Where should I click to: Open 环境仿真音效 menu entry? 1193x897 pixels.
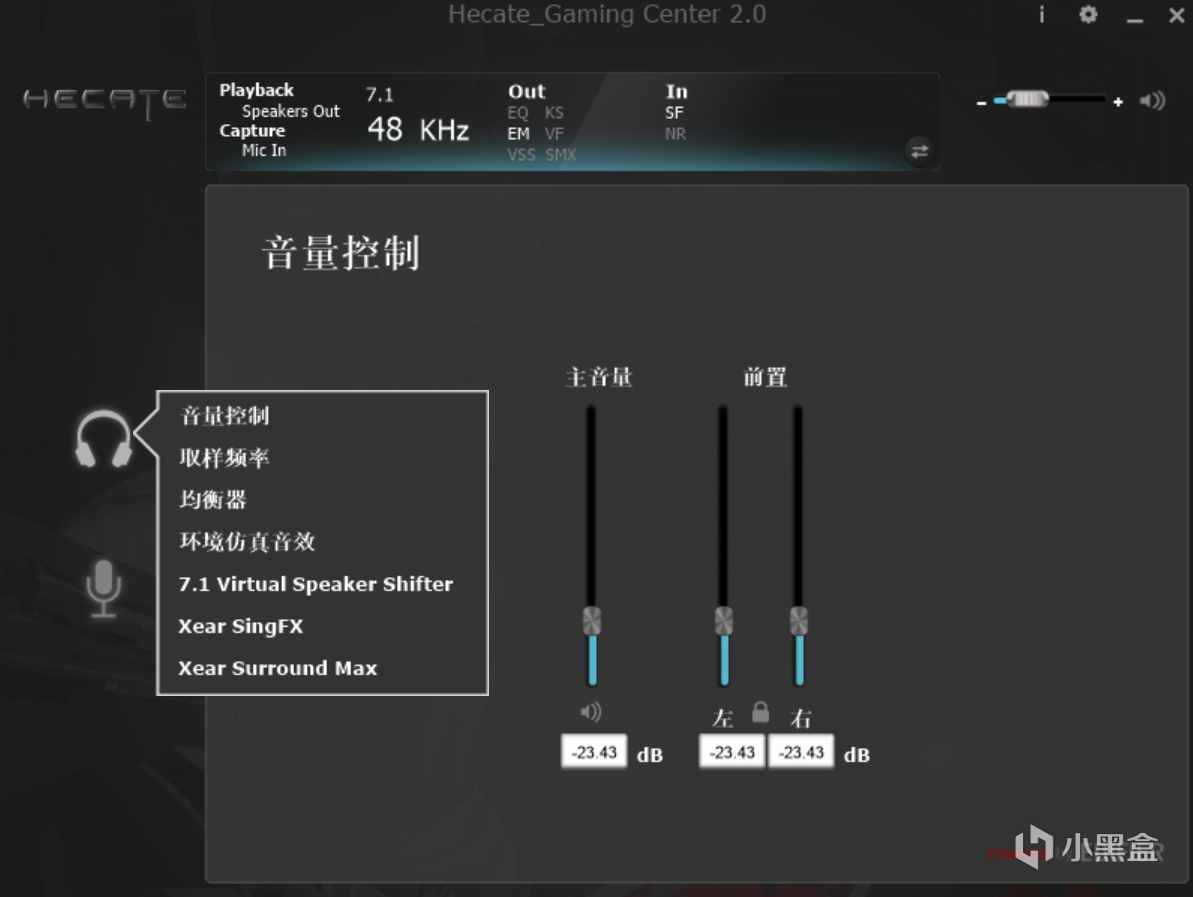[x=247, y=542]
